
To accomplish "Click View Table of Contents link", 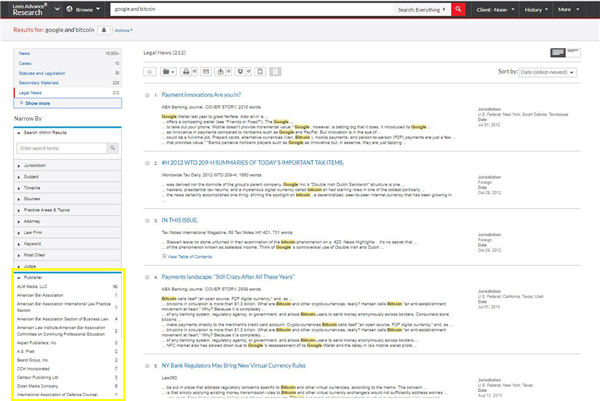I will [x=187, y=256].
